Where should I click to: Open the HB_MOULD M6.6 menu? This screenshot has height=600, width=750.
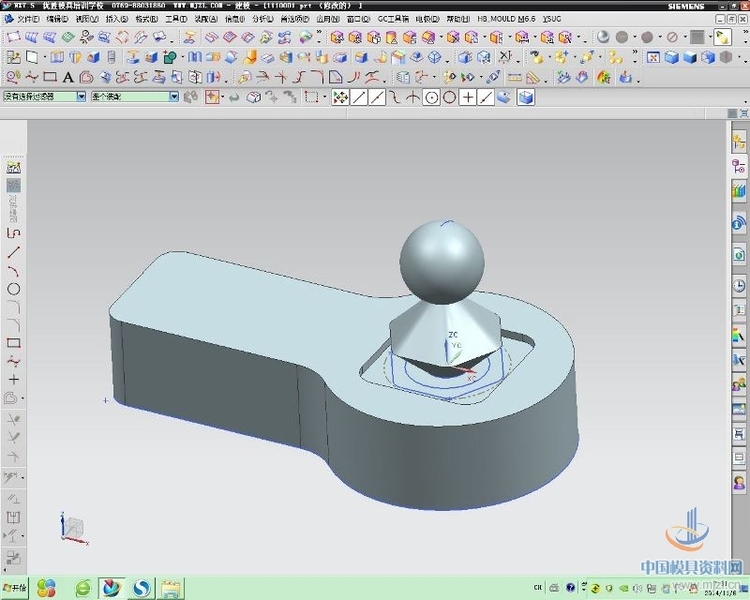point(506,19)
